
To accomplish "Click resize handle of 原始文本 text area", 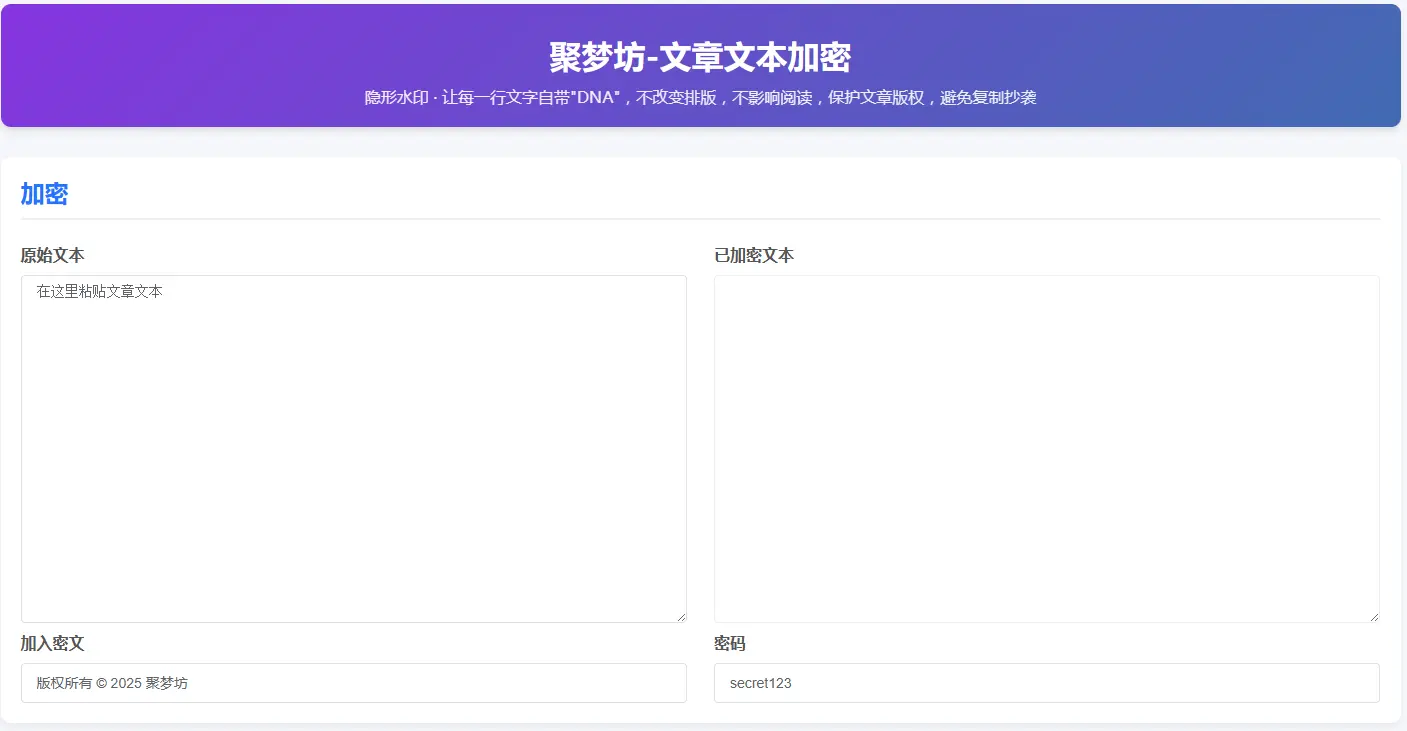I will [680, 616].
